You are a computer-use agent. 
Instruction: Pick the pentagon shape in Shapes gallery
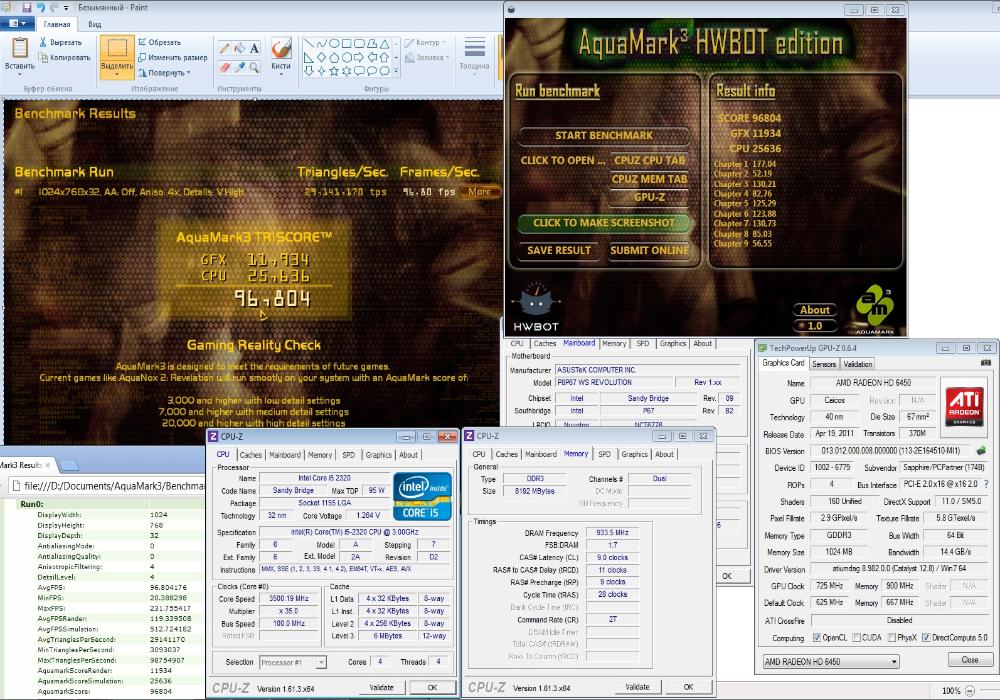(x=334, y=57)
